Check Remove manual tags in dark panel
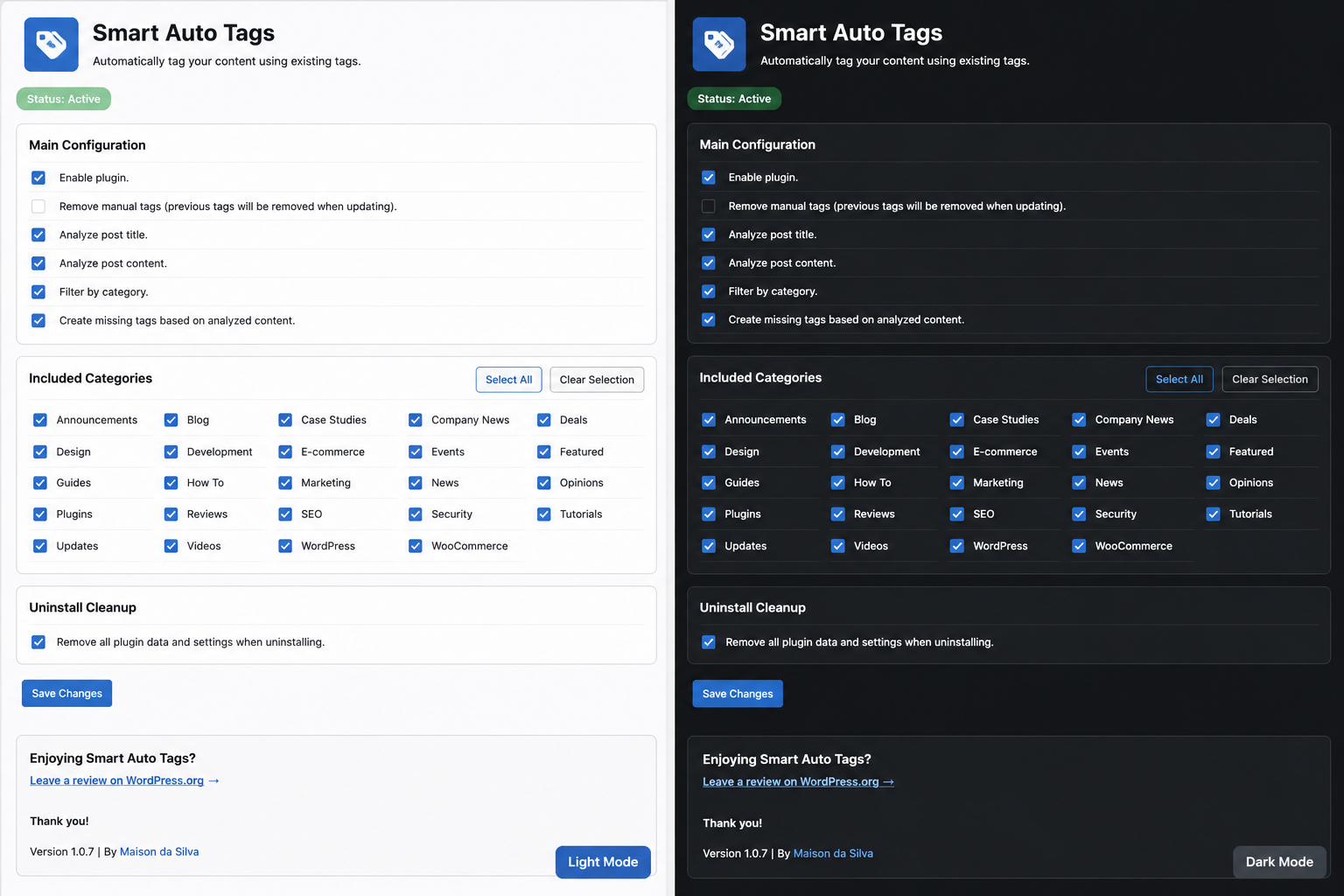The image size is (1344, 896). (x=709, y=206)
